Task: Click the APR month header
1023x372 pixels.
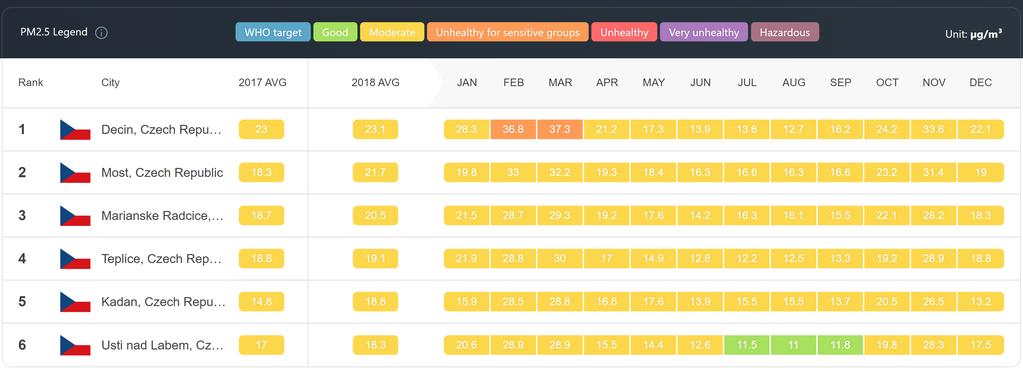Action: (x=607, y=83)
